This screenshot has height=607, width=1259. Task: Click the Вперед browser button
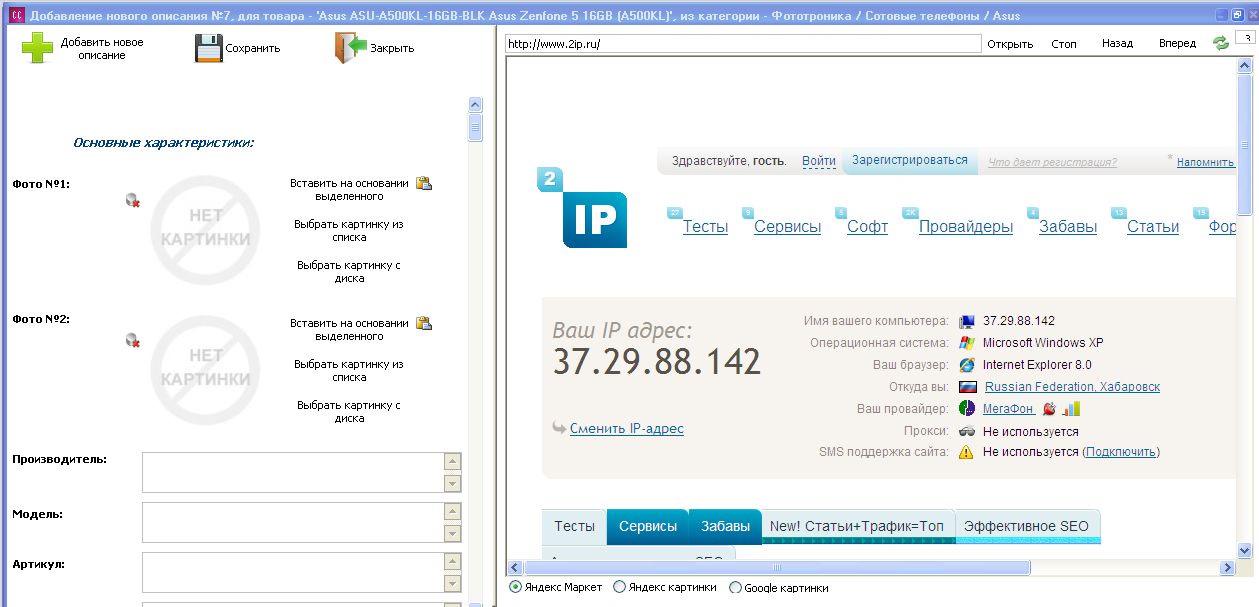[x=1177, y=44]
